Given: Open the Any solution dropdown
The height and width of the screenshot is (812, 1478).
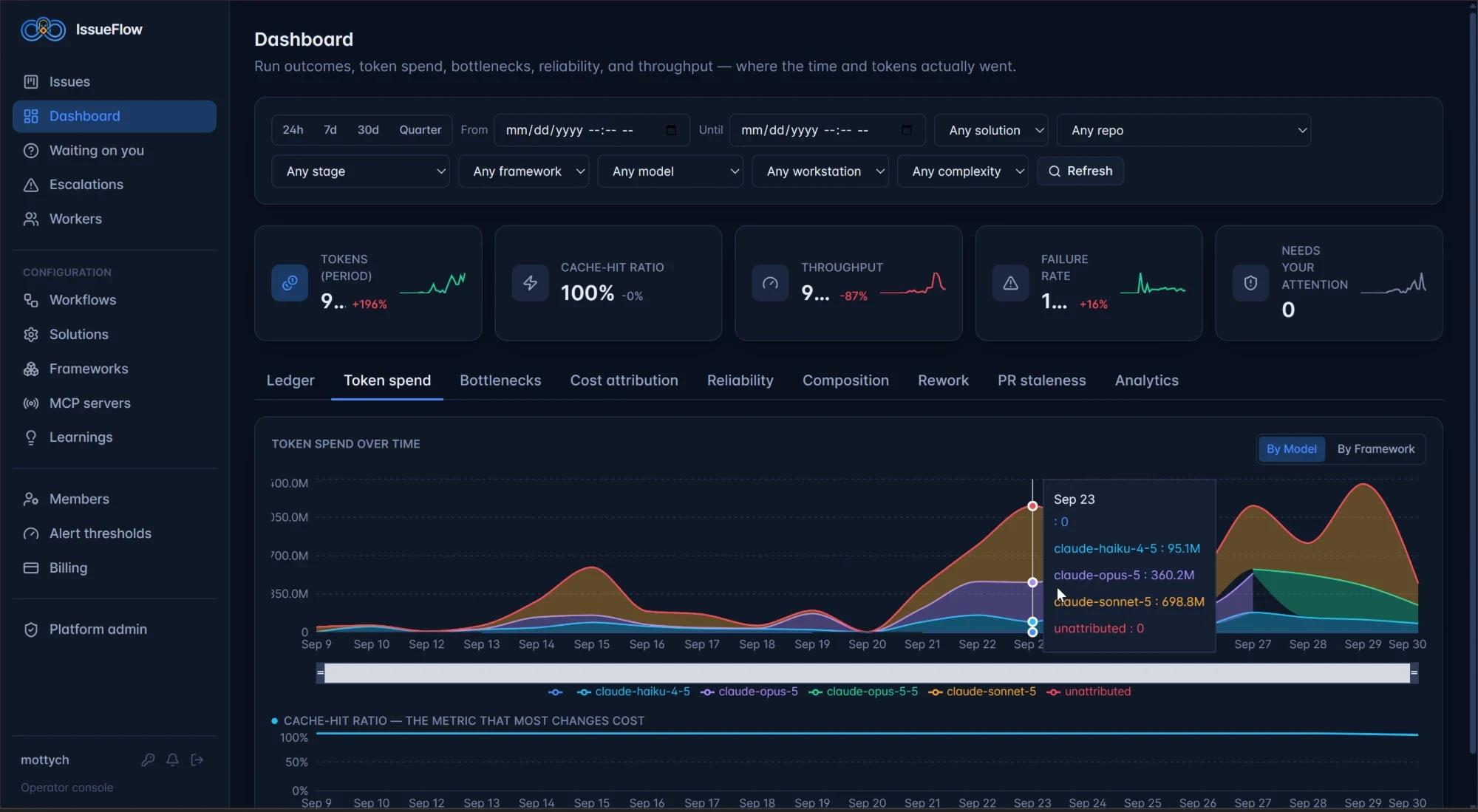Looking at the screenshot, I should click(991, 131).
